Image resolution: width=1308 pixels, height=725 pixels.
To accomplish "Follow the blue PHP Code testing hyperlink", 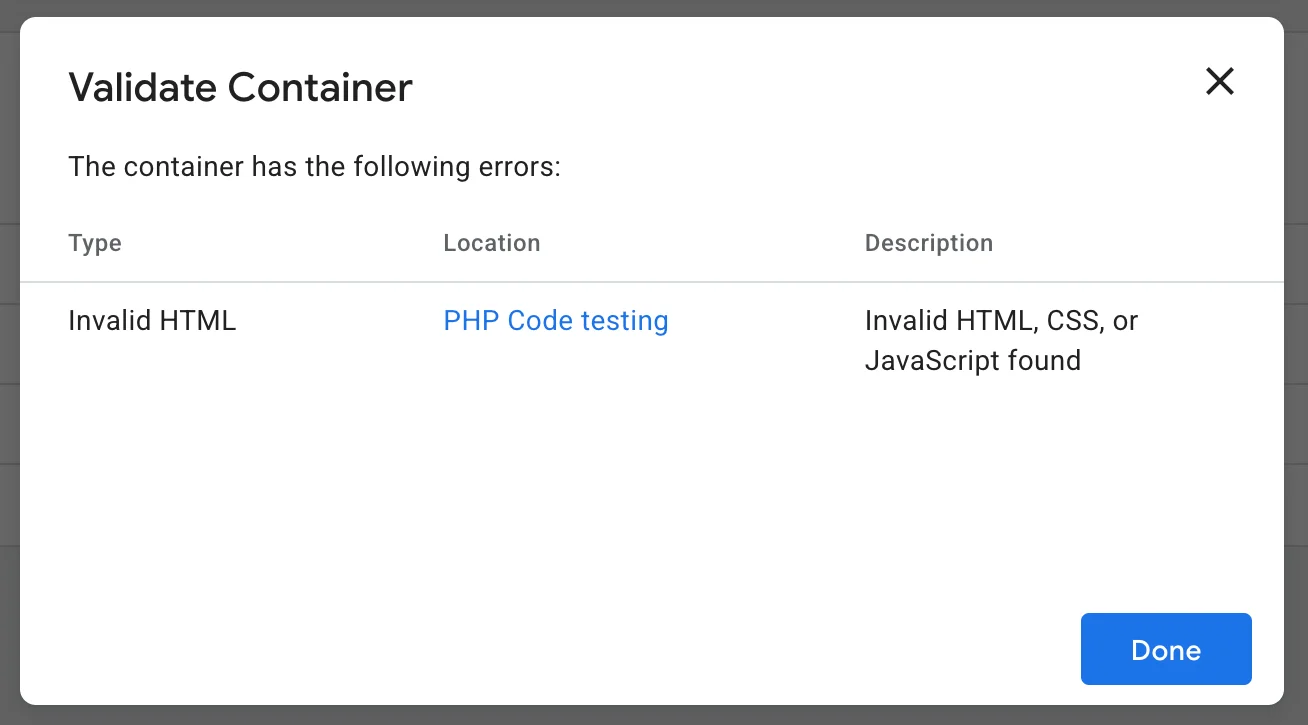I will (555, 320).
